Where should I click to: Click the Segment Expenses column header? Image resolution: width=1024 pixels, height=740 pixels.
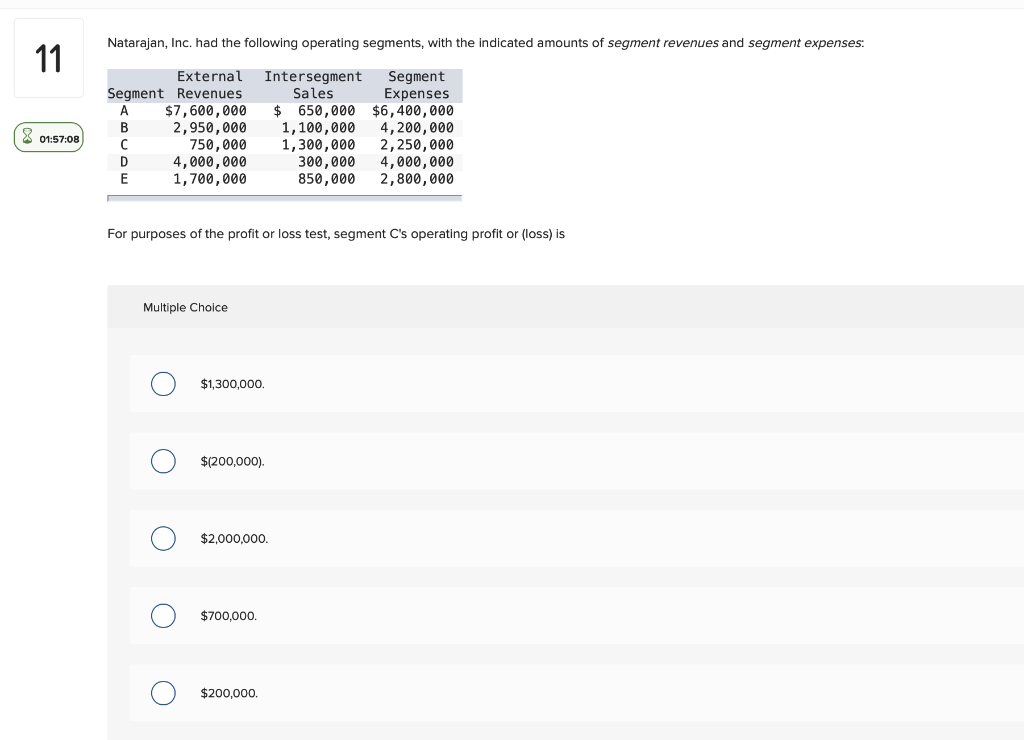[x=417, y=84]
